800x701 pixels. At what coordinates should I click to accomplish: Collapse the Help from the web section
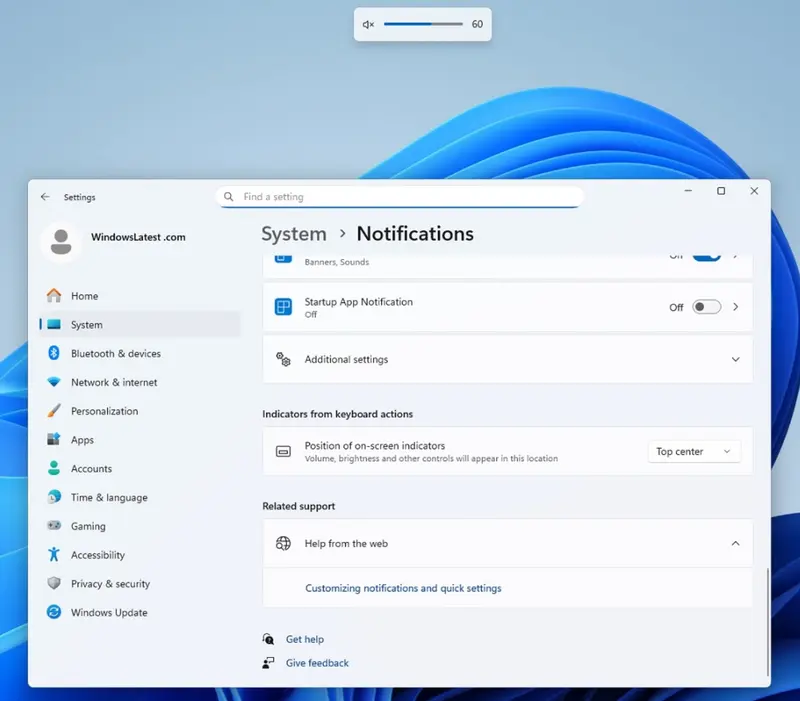(x=735, y=544)
